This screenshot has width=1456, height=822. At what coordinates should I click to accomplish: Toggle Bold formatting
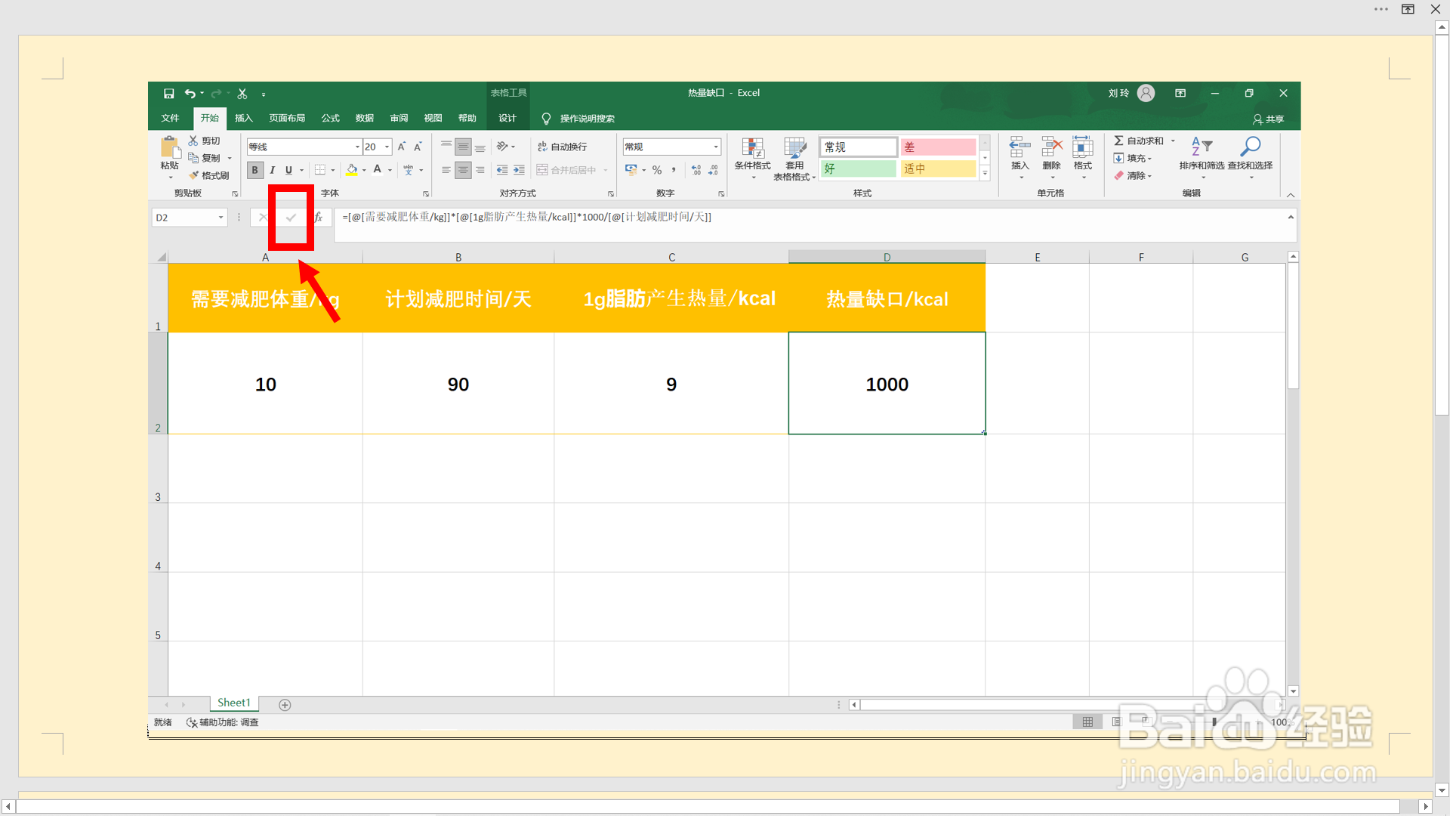tap(255, 170)
